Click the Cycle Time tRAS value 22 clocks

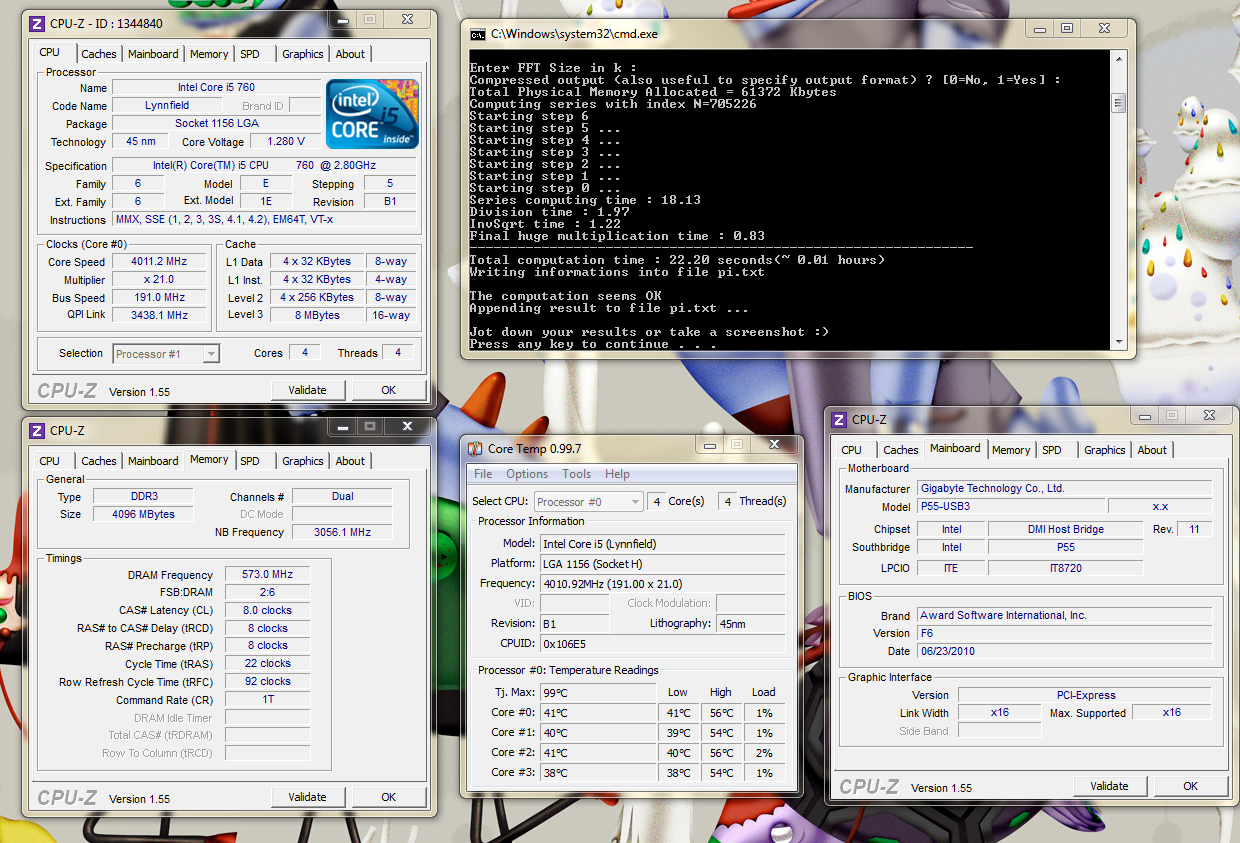click(x=268, y=663)
